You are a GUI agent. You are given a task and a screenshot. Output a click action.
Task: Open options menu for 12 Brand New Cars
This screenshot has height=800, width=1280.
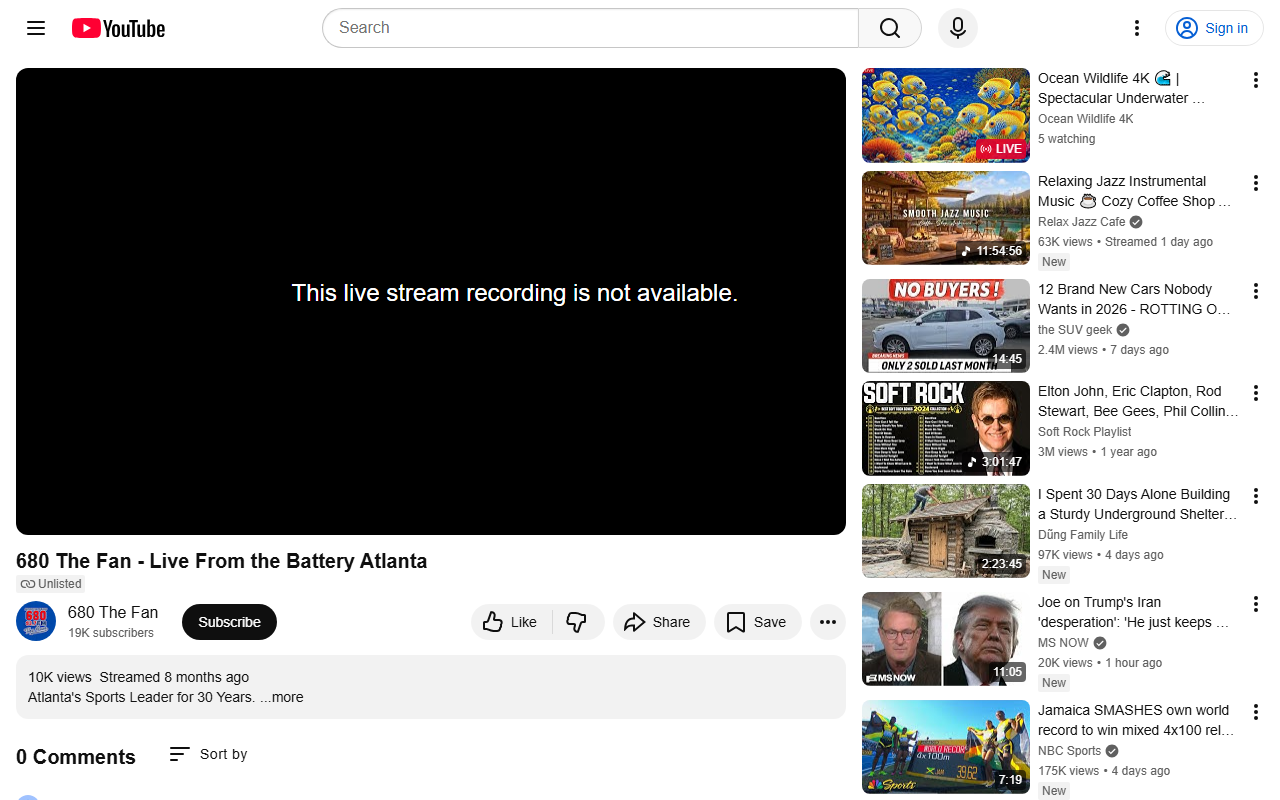pos(1256,291)
